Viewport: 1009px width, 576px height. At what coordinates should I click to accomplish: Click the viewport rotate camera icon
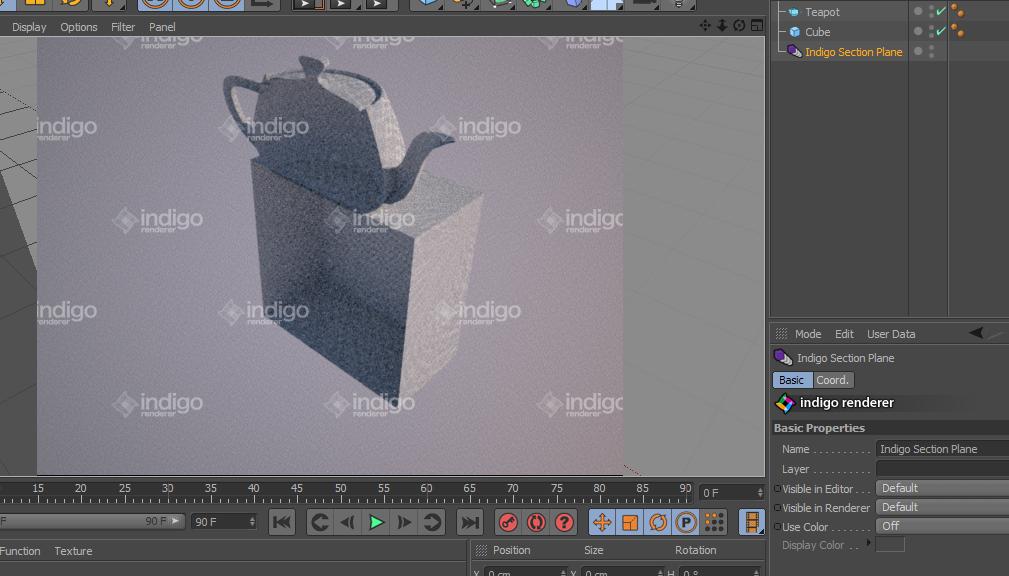(739, 26)
